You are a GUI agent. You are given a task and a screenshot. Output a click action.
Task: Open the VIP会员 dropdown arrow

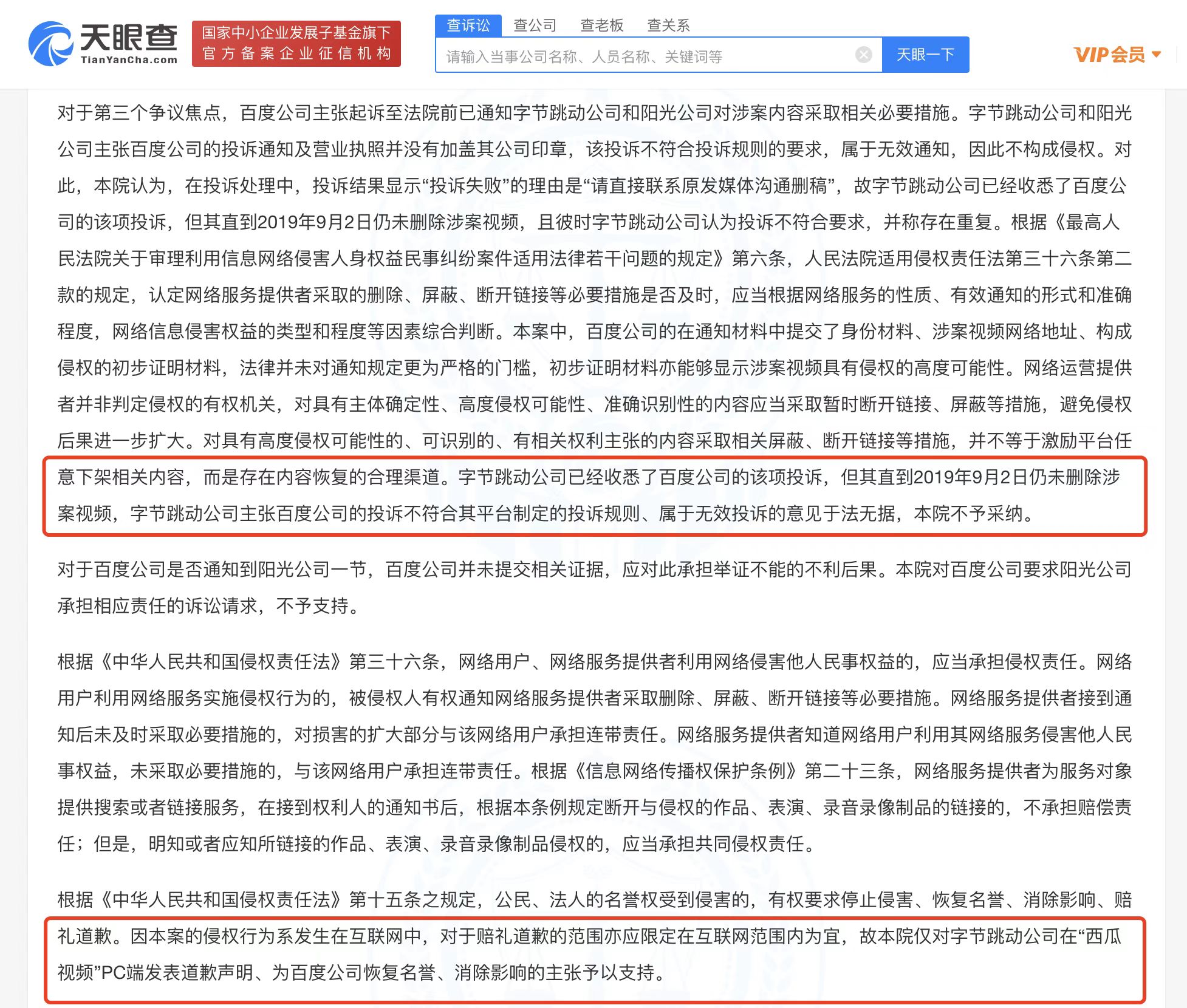coord(1156,55)
